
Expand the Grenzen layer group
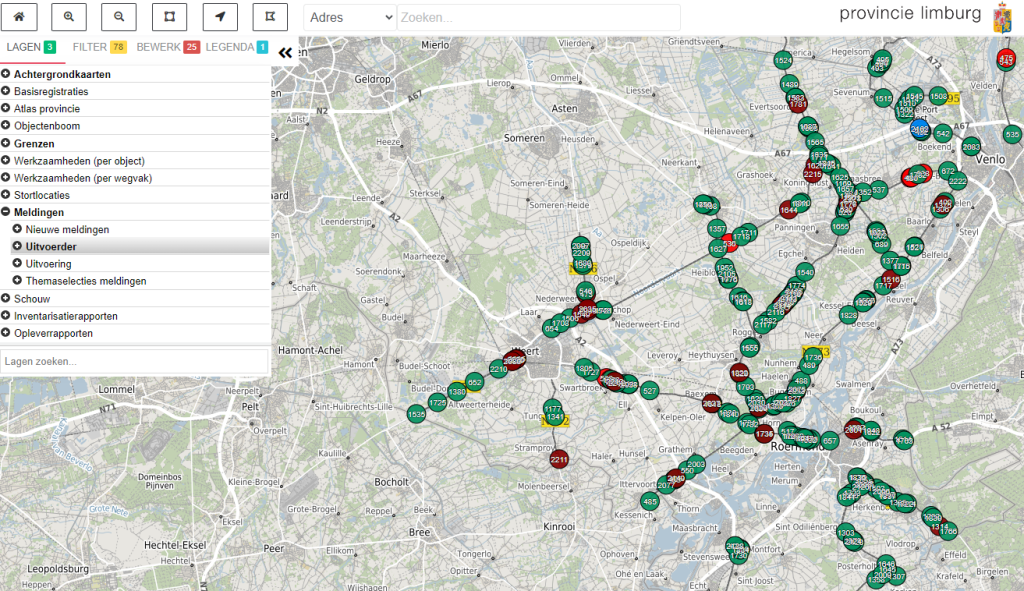tap(6, 143)
